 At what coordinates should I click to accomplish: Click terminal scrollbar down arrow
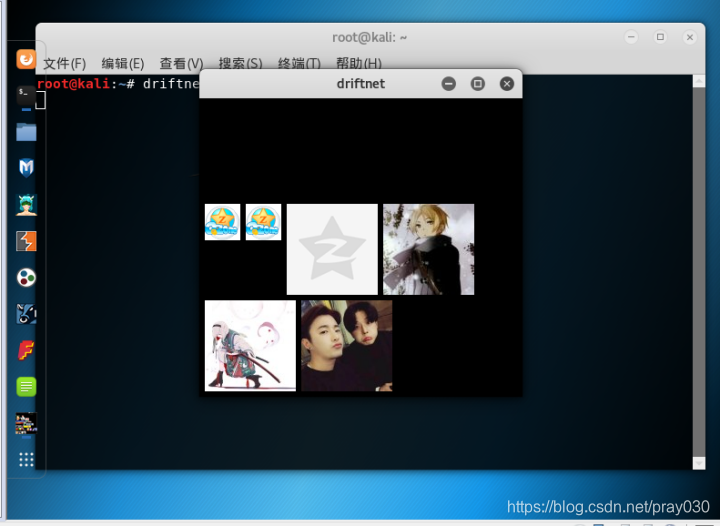(x=699, y=463)
